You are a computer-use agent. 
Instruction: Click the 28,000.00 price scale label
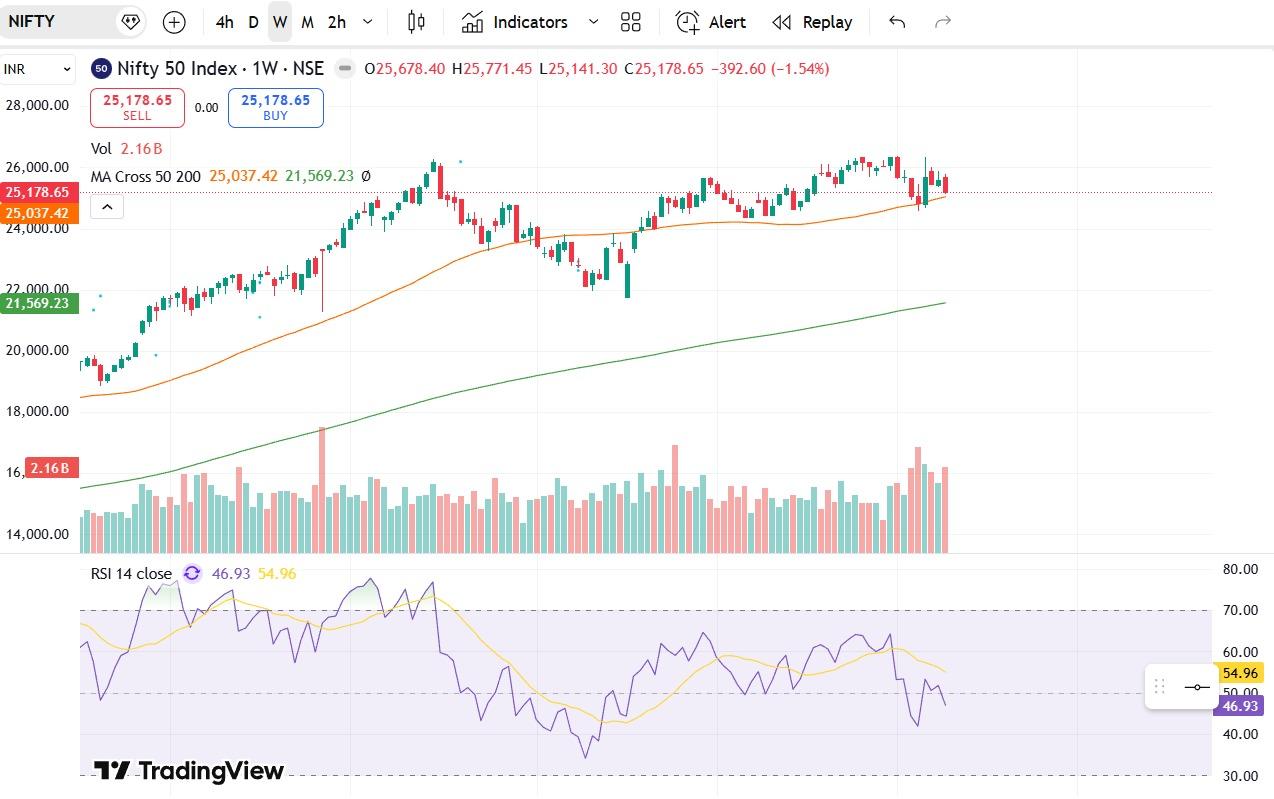[x=37, y=105]
